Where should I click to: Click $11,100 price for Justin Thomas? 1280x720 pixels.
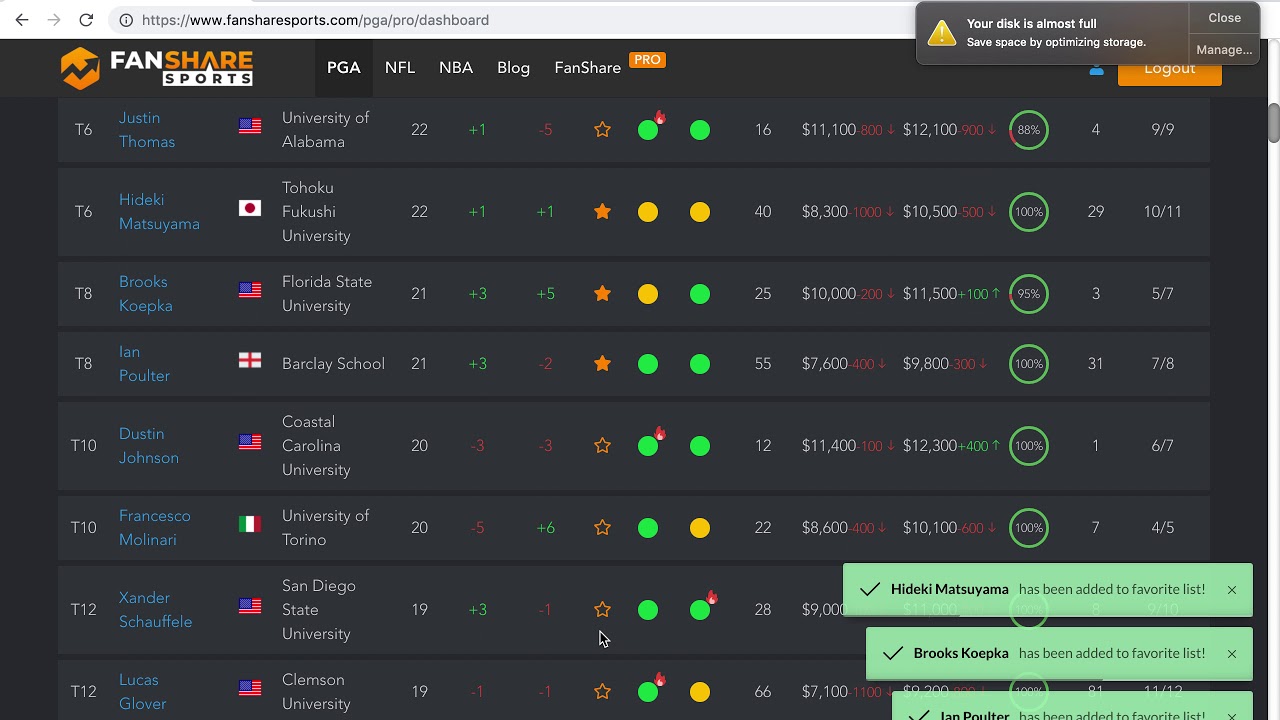click(829, 130)
